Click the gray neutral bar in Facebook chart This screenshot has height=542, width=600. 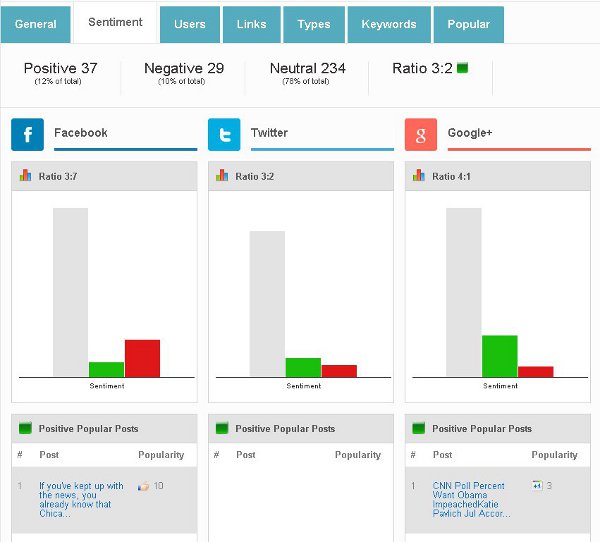click(70, 292)
